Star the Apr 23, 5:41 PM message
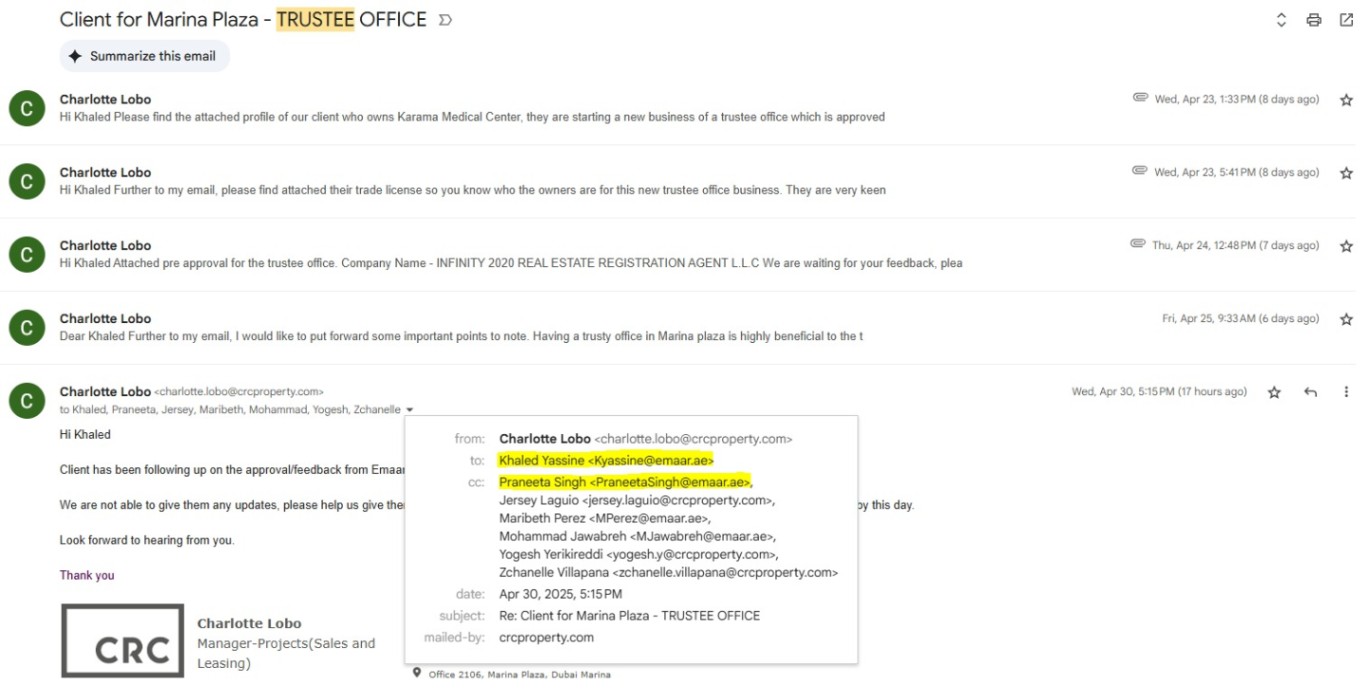The image size is (1371, 689). [1346, 173]
